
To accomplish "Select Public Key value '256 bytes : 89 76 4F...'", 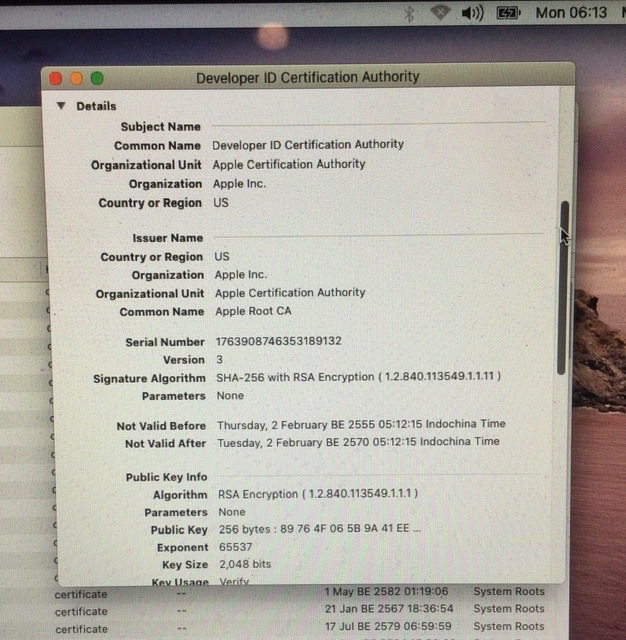I will [320, 529].
